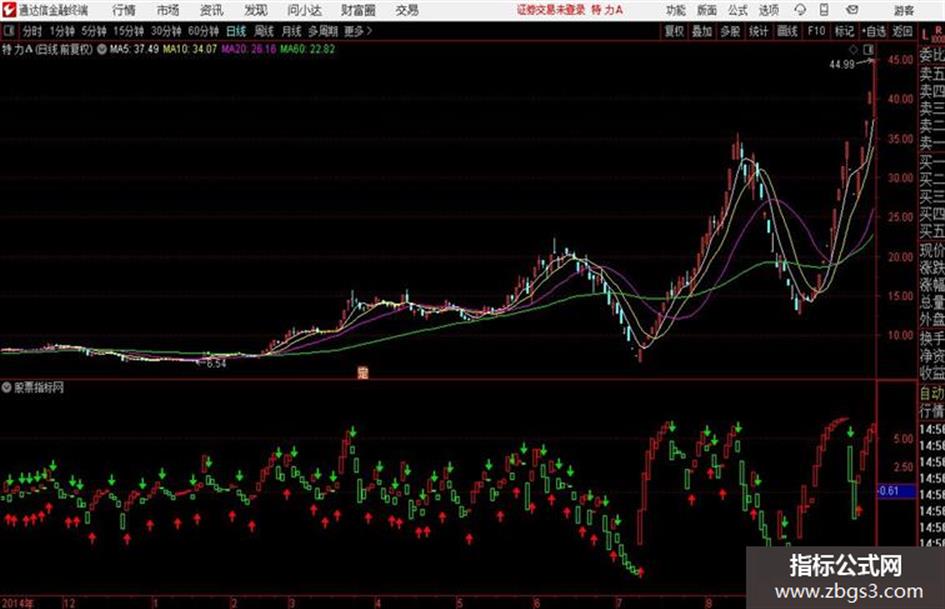
Task: Open the 发现 menu
Action: tap(256, 10)
